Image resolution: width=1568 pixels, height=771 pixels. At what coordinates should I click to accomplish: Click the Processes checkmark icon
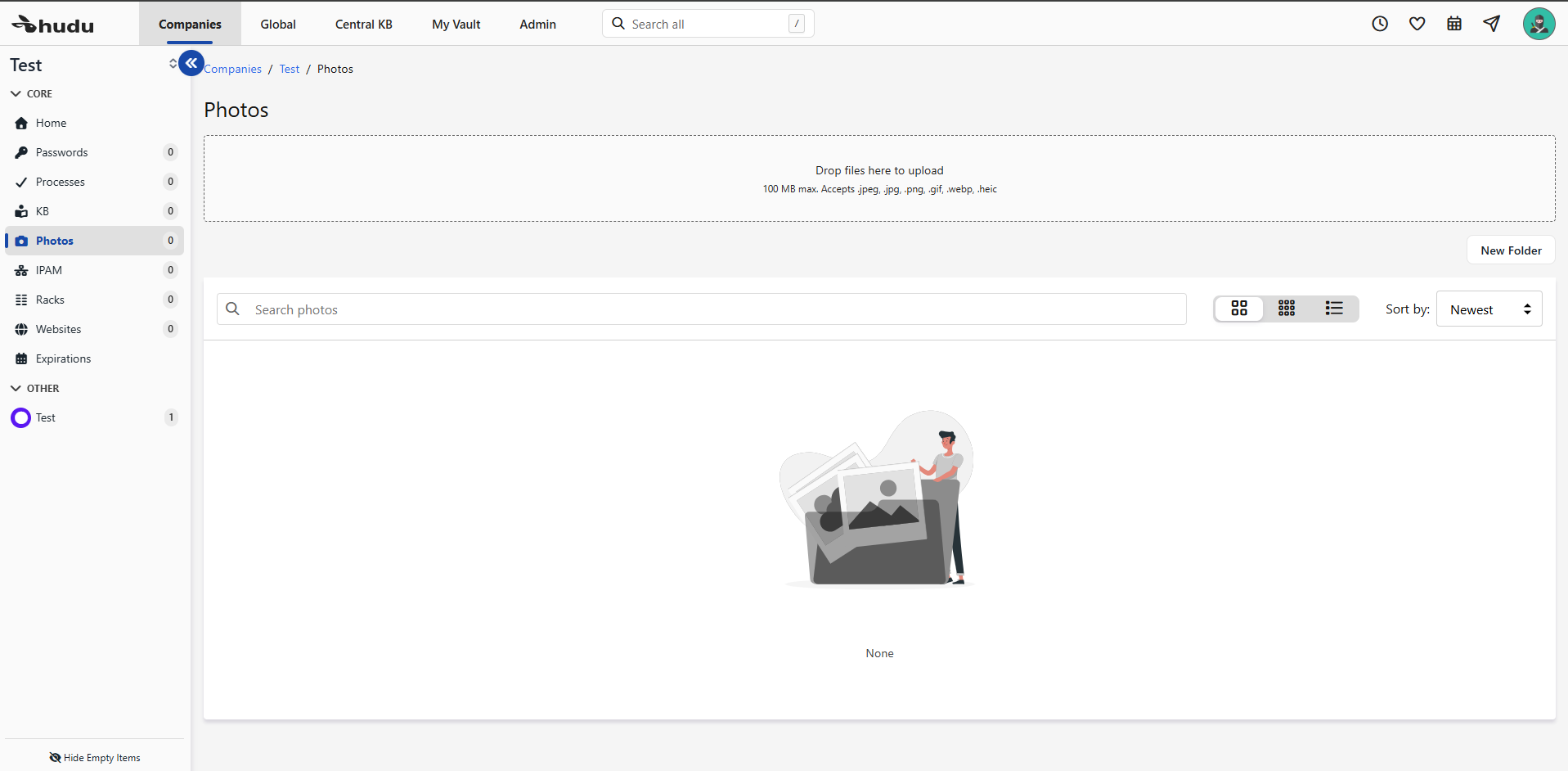click(21, 182)
